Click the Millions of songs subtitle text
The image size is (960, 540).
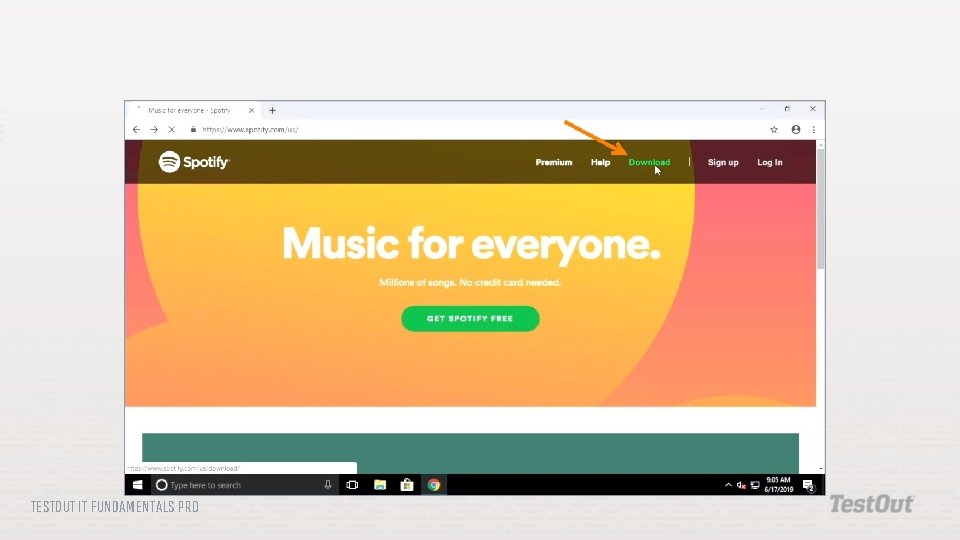point(470,282)
